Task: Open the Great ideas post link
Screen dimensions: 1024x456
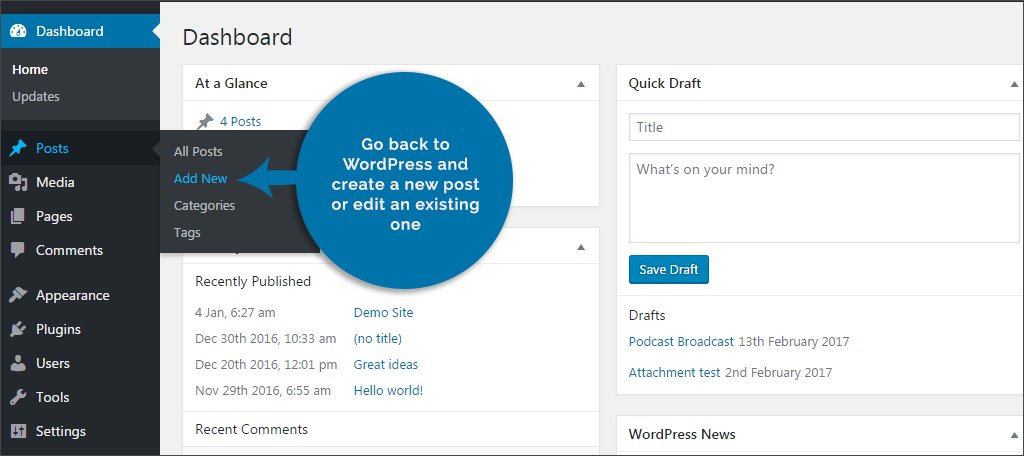Action: click(386, 365)
